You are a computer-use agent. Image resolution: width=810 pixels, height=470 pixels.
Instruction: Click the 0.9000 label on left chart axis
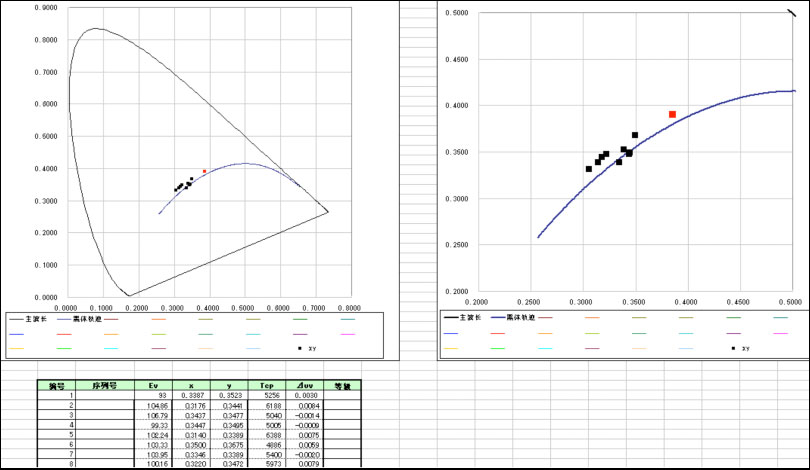46,7
